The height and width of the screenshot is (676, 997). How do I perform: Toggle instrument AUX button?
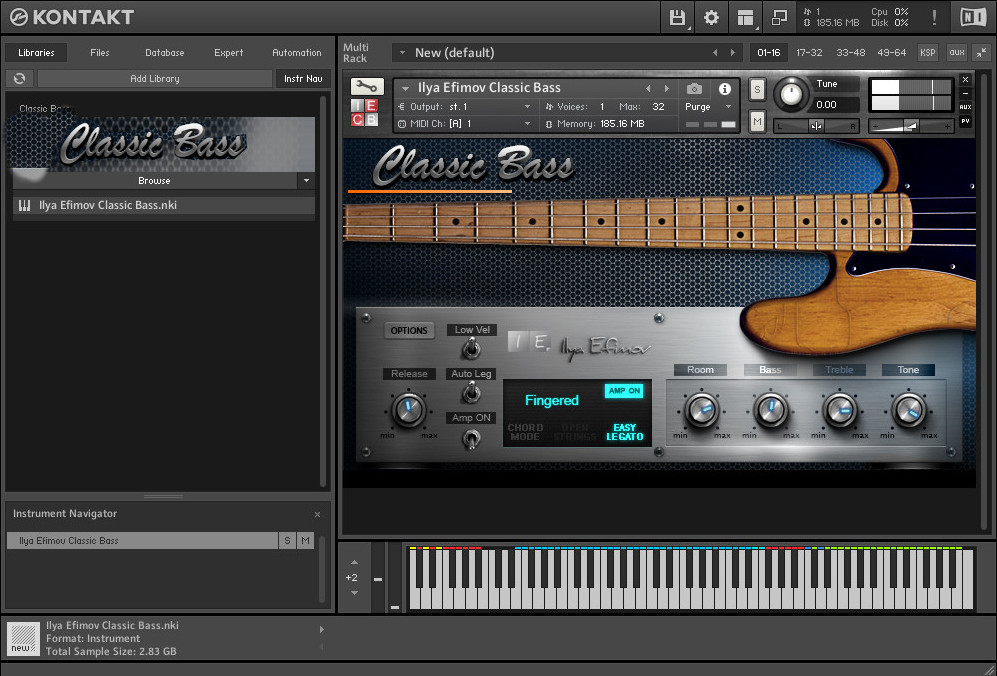[x=965, y=107]
